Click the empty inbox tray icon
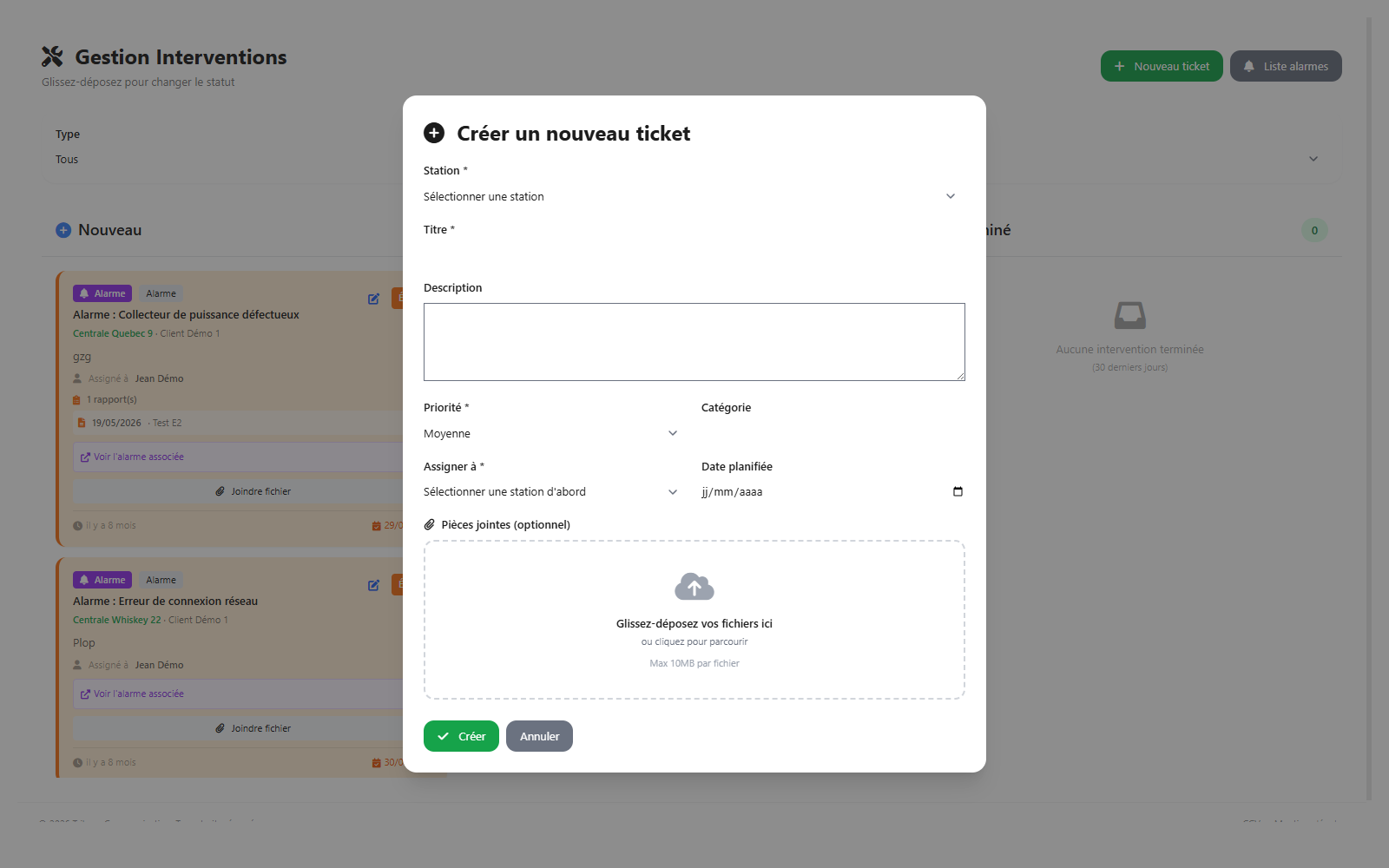This screenshot has width=1389, height=868. tap(1129, 315)
